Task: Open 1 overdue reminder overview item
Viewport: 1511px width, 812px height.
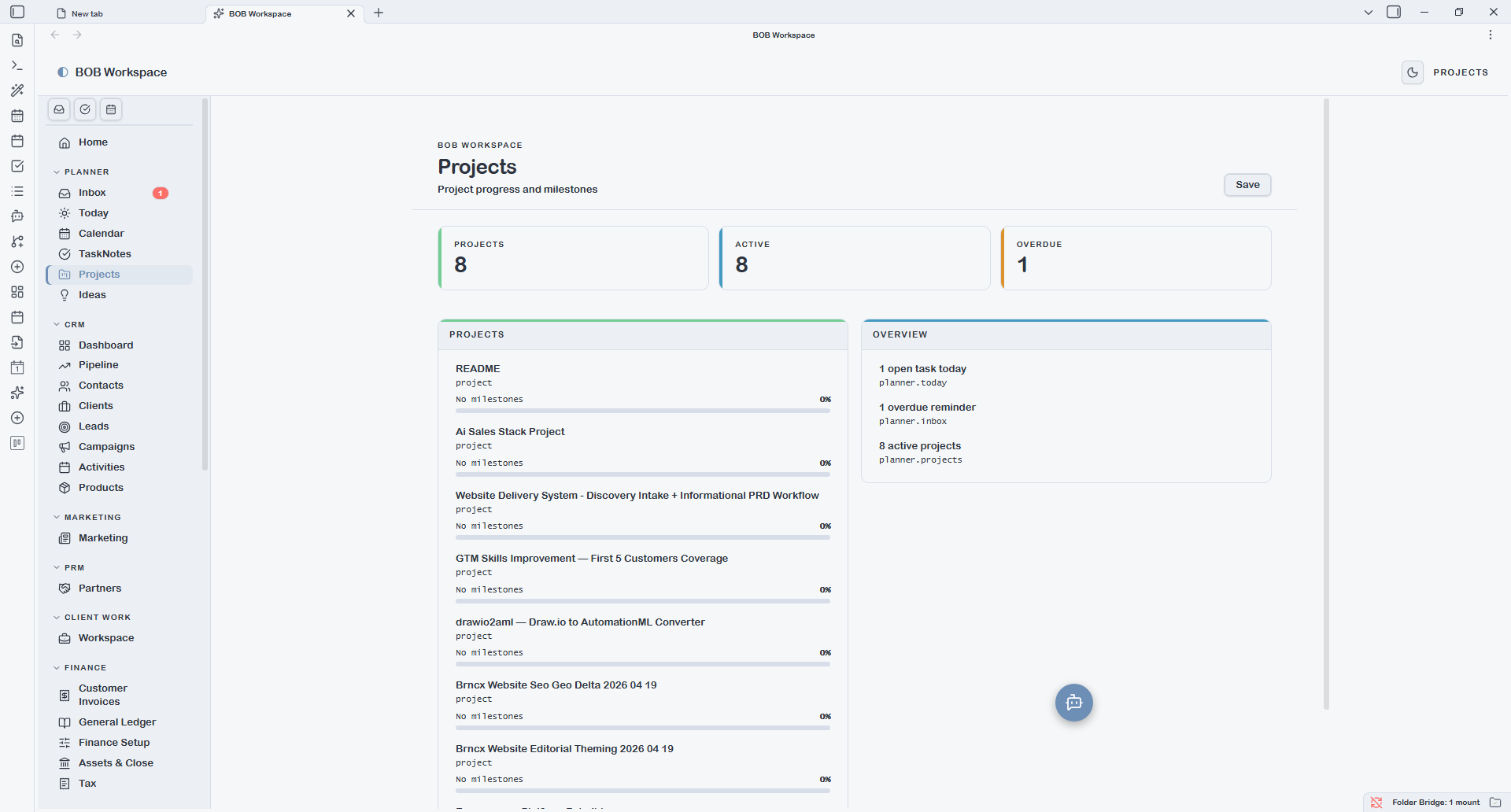Action: pos(927,408)
